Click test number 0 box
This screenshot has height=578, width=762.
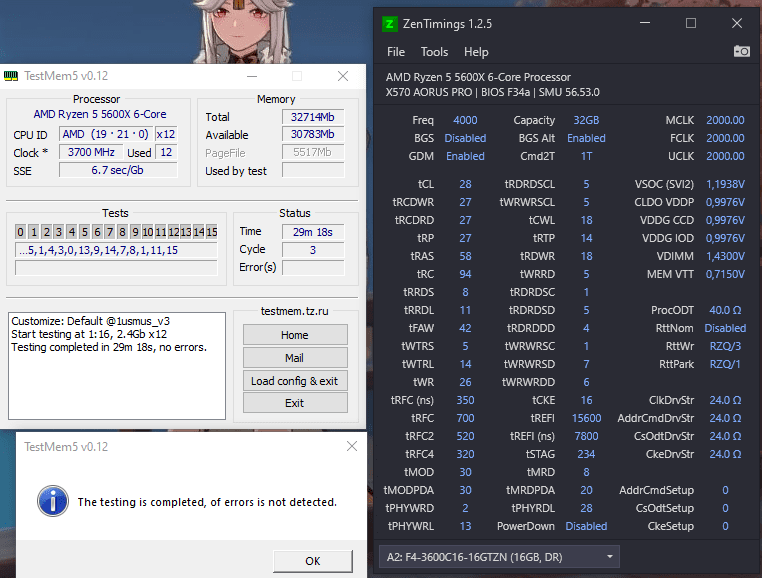pyautogui.click(x=20, y=232)
